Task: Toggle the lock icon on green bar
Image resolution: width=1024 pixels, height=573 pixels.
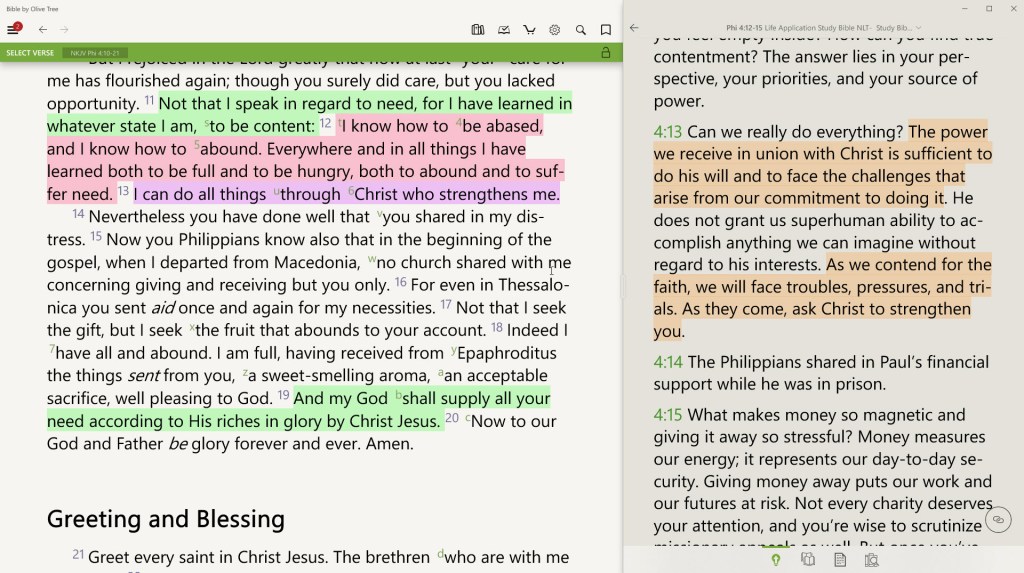Action: (605, 52)
